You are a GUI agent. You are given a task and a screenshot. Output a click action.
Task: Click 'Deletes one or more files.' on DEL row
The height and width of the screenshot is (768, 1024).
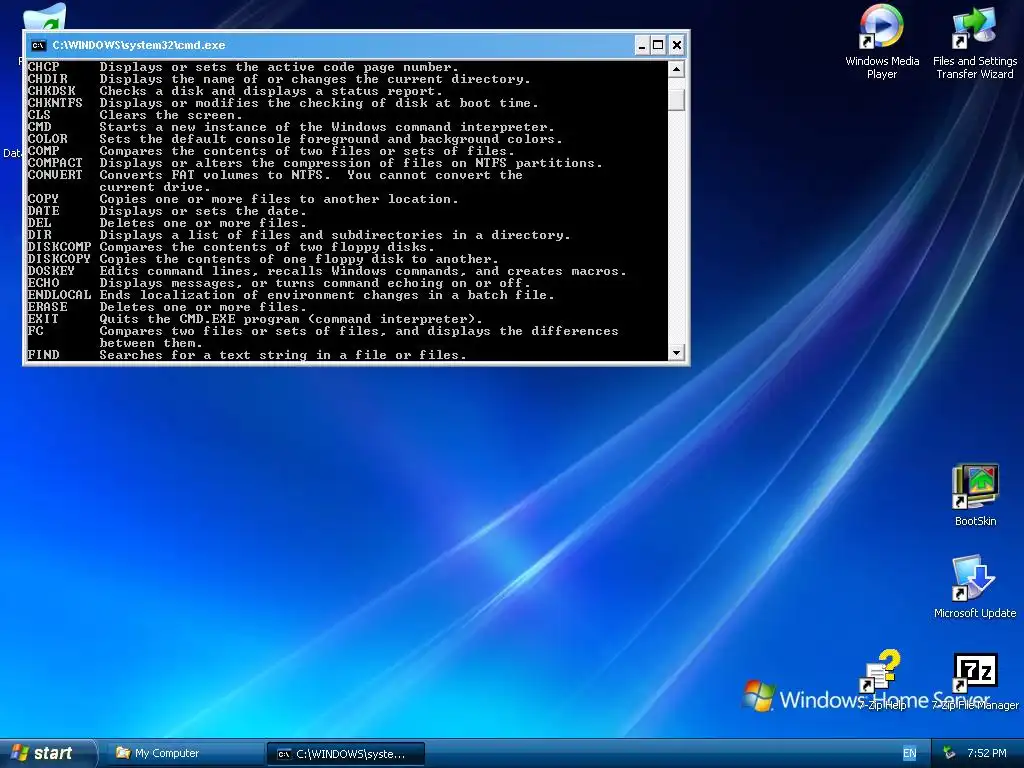point(203,223)
